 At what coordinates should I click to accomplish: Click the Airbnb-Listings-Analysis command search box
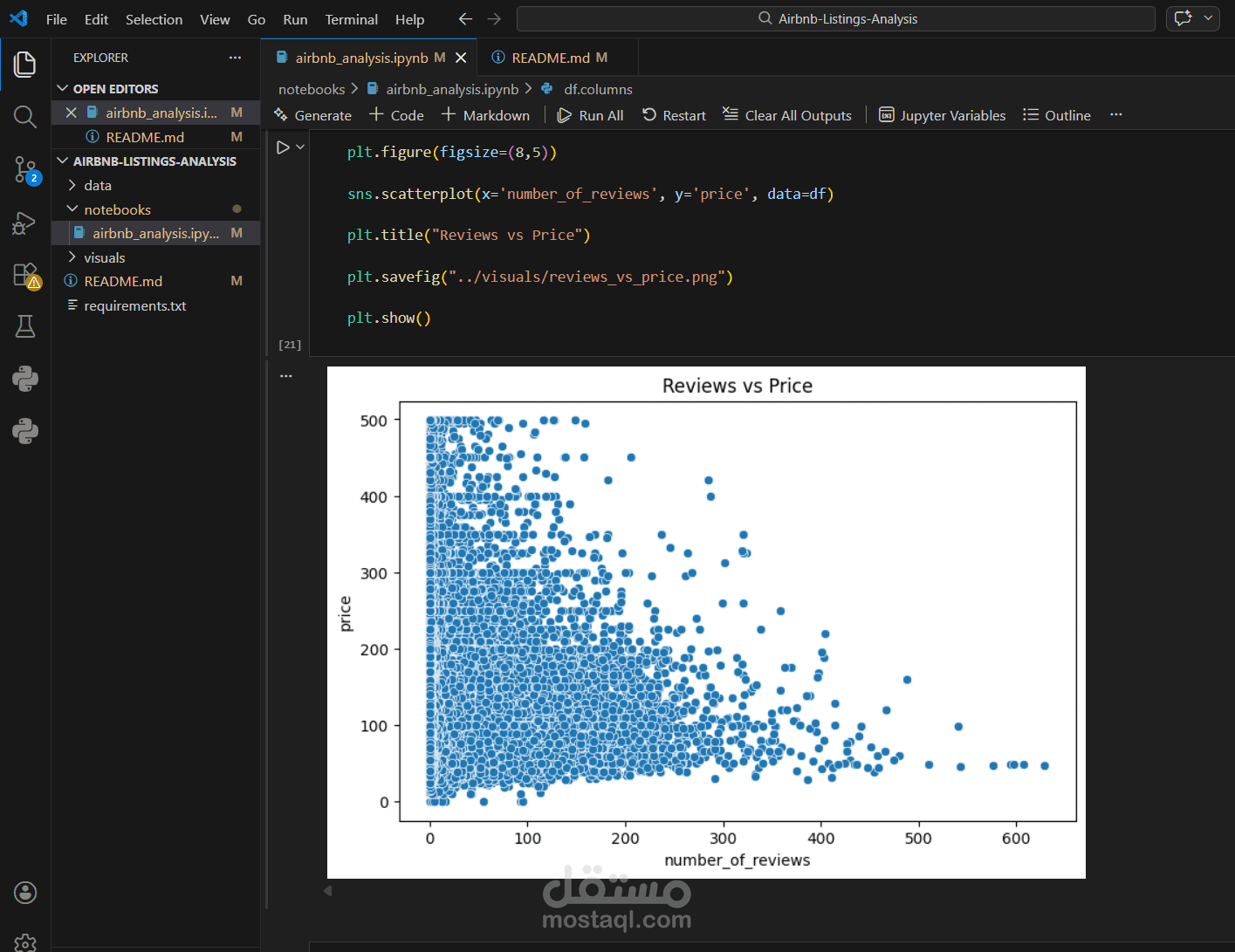coord(836,18)
